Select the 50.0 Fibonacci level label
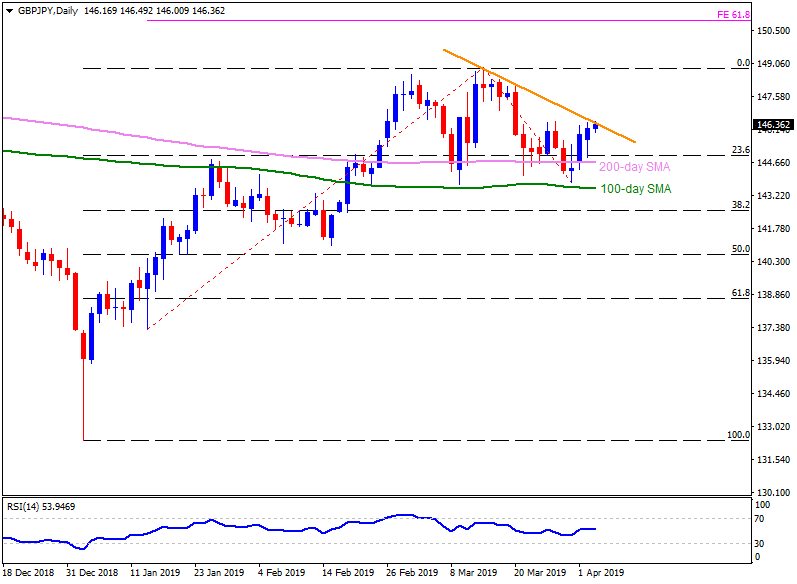797x584 pixels. [741, 249]
